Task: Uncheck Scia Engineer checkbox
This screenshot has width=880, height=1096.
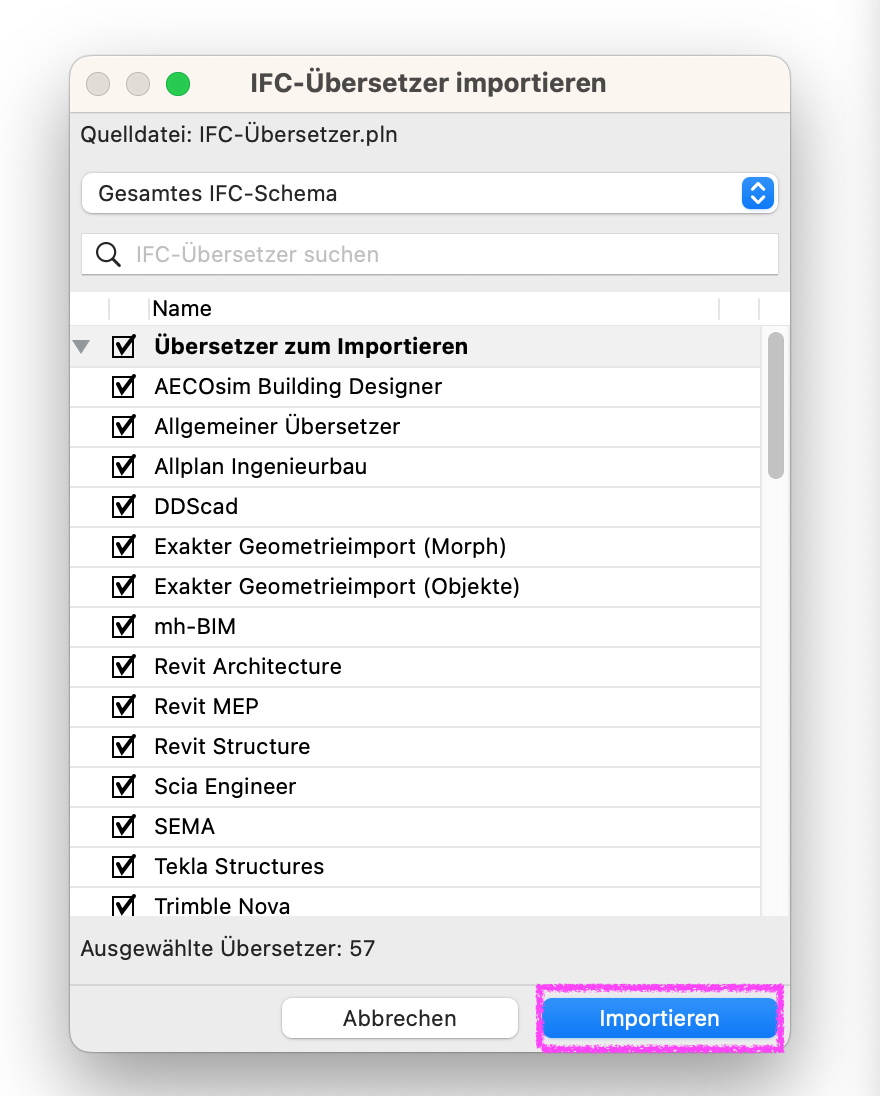Action: [124, 786]
